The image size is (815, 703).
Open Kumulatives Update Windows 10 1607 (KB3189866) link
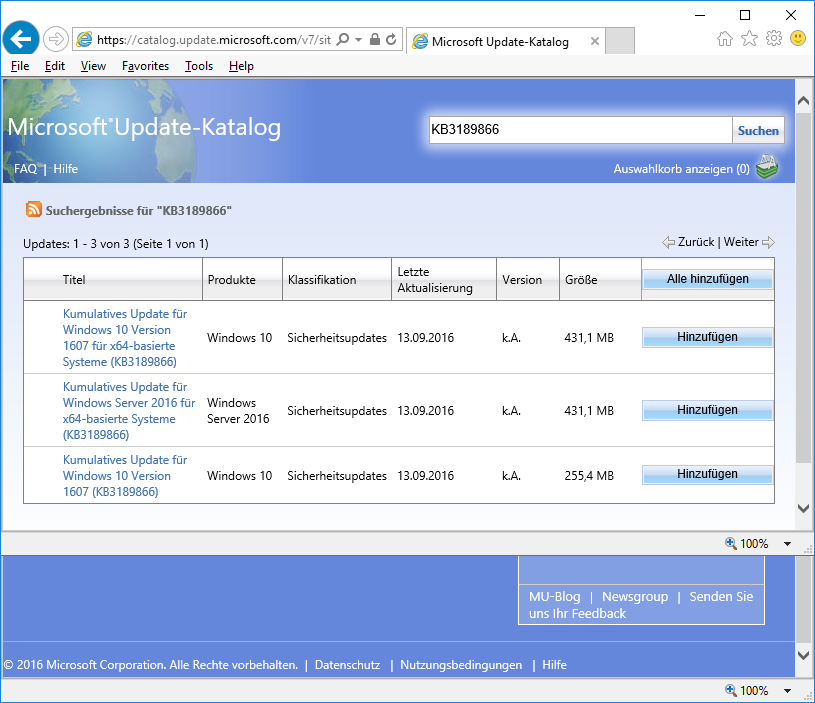tap(125, 475)
